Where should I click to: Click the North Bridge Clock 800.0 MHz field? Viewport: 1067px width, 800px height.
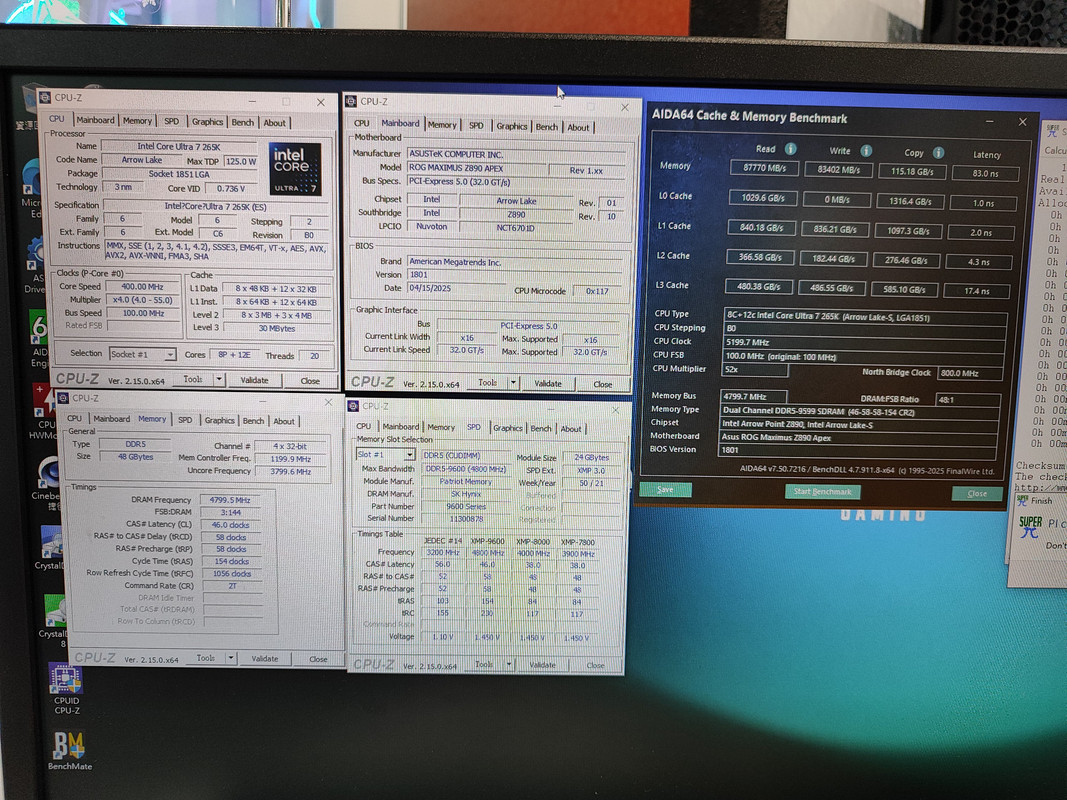click(969, 373)
